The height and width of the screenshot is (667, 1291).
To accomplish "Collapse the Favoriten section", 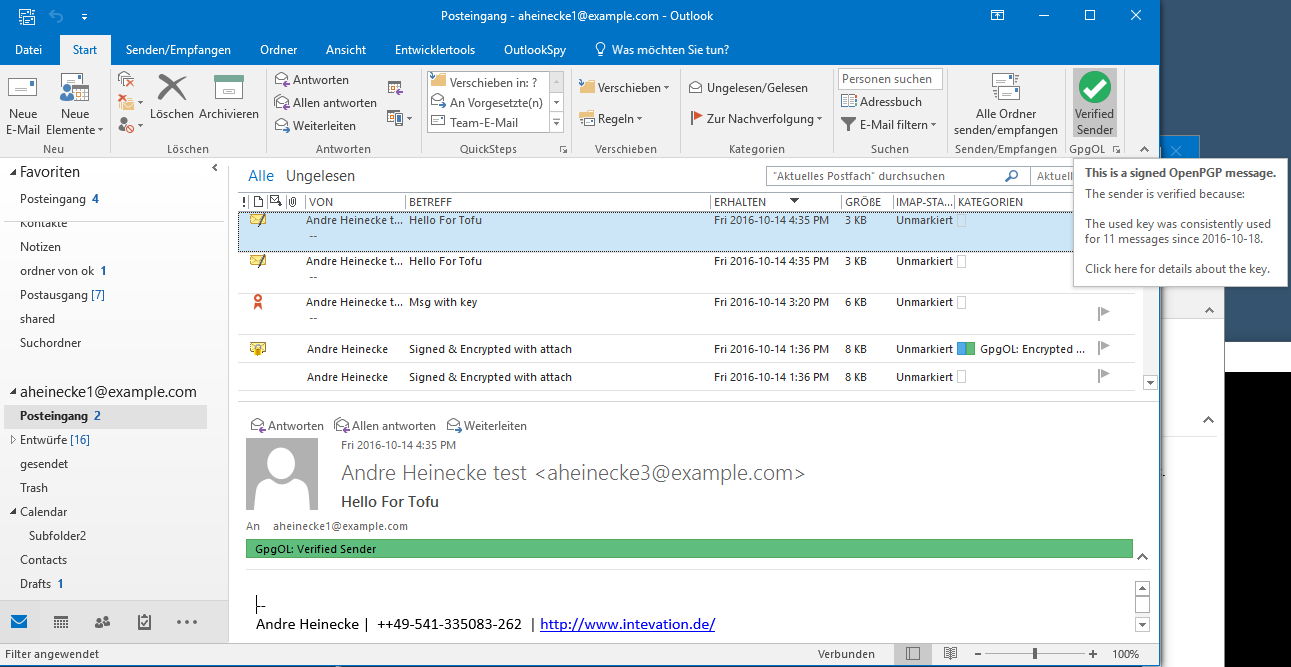I will click(11, 172).
